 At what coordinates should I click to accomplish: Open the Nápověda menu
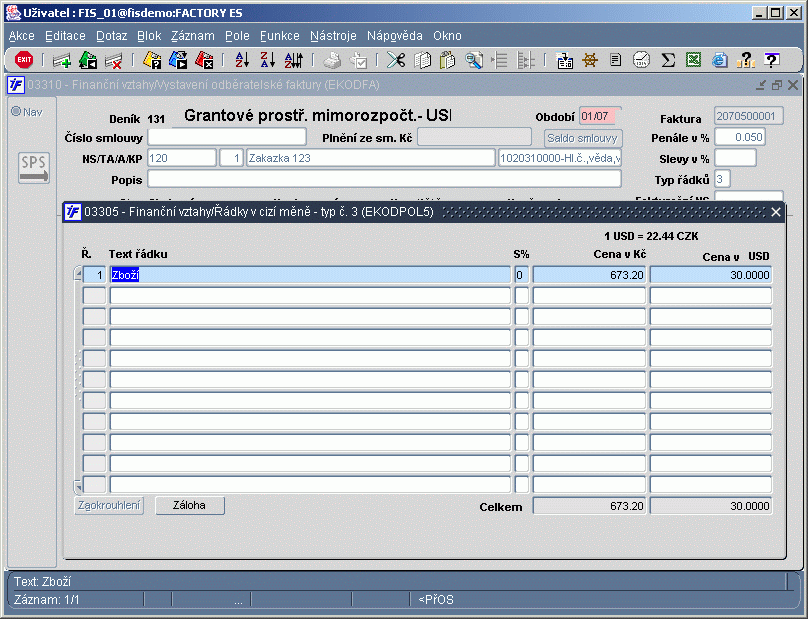(x=395, y=36)
